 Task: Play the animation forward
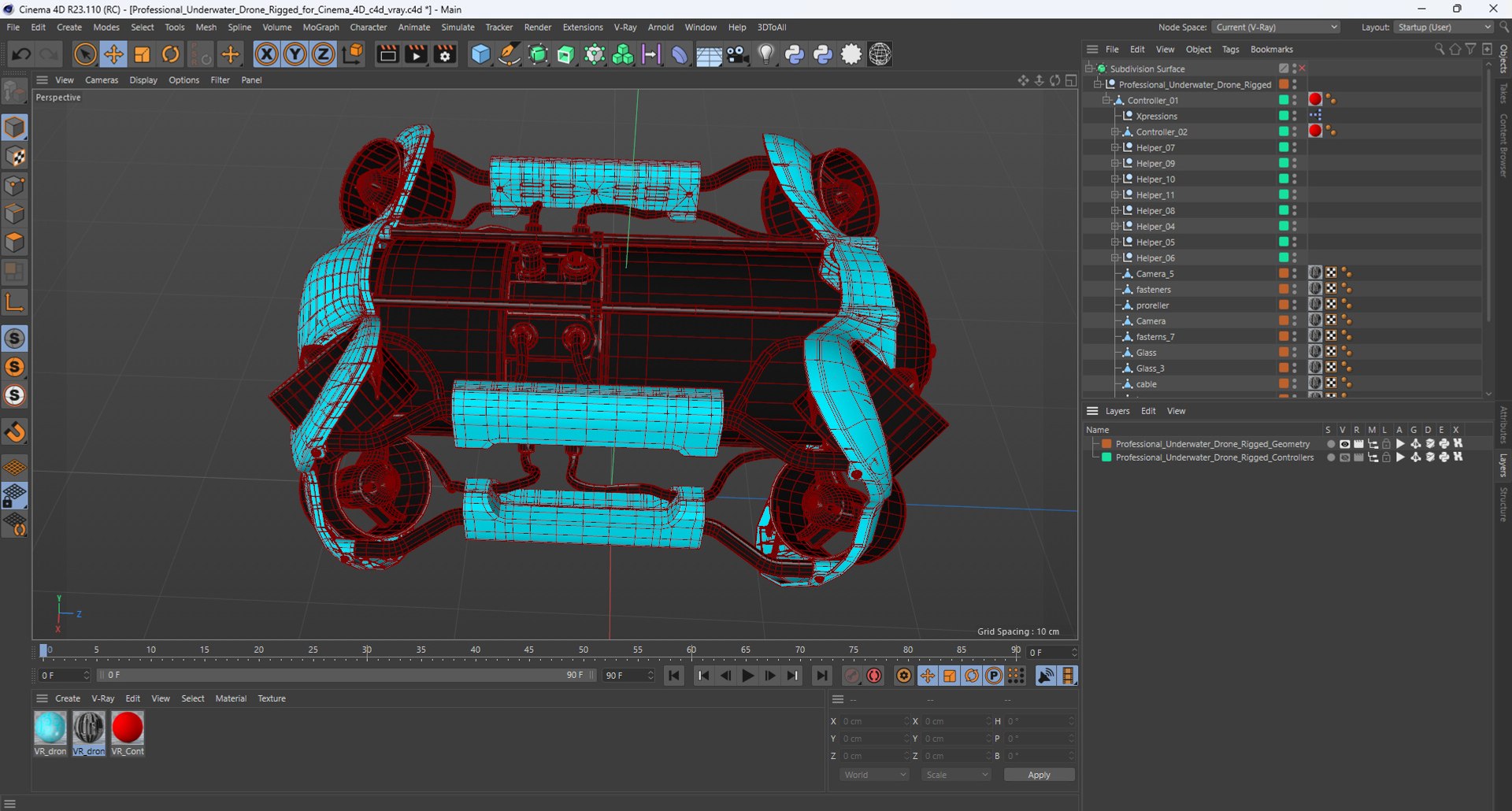pyautogui.click(x=748, y=676)
